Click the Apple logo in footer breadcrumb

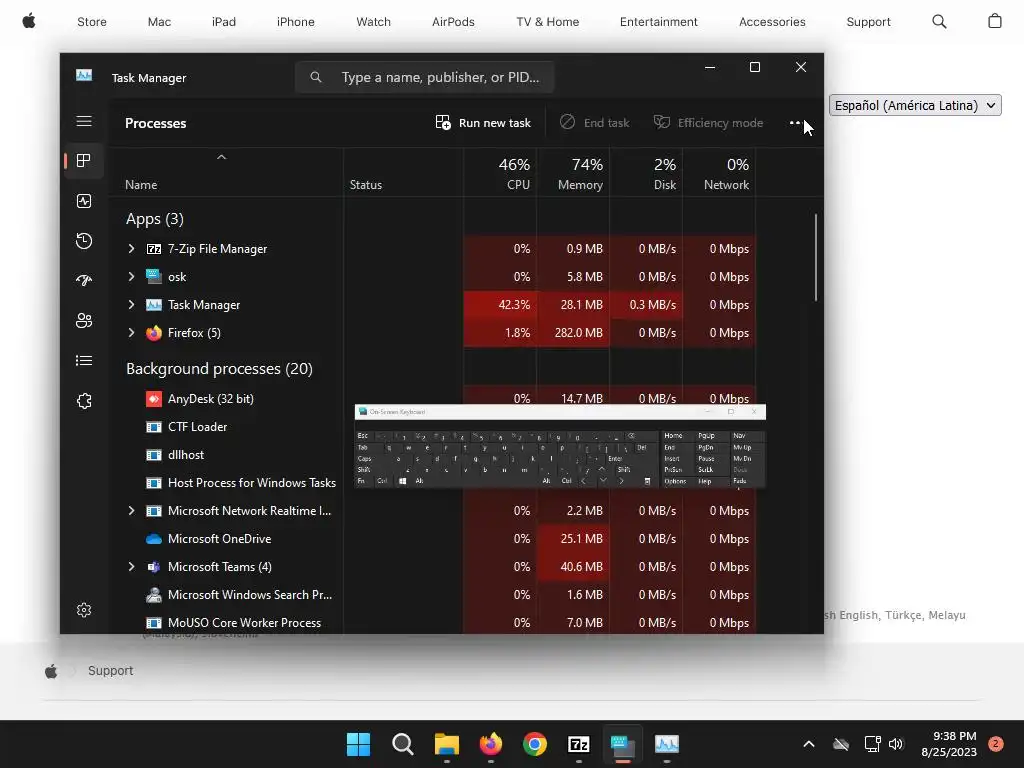pos(51,671)
